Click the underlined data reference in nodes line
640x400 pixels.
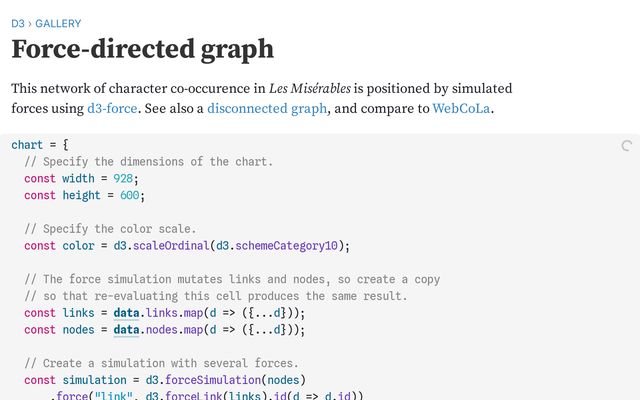[x=126, y=329]
